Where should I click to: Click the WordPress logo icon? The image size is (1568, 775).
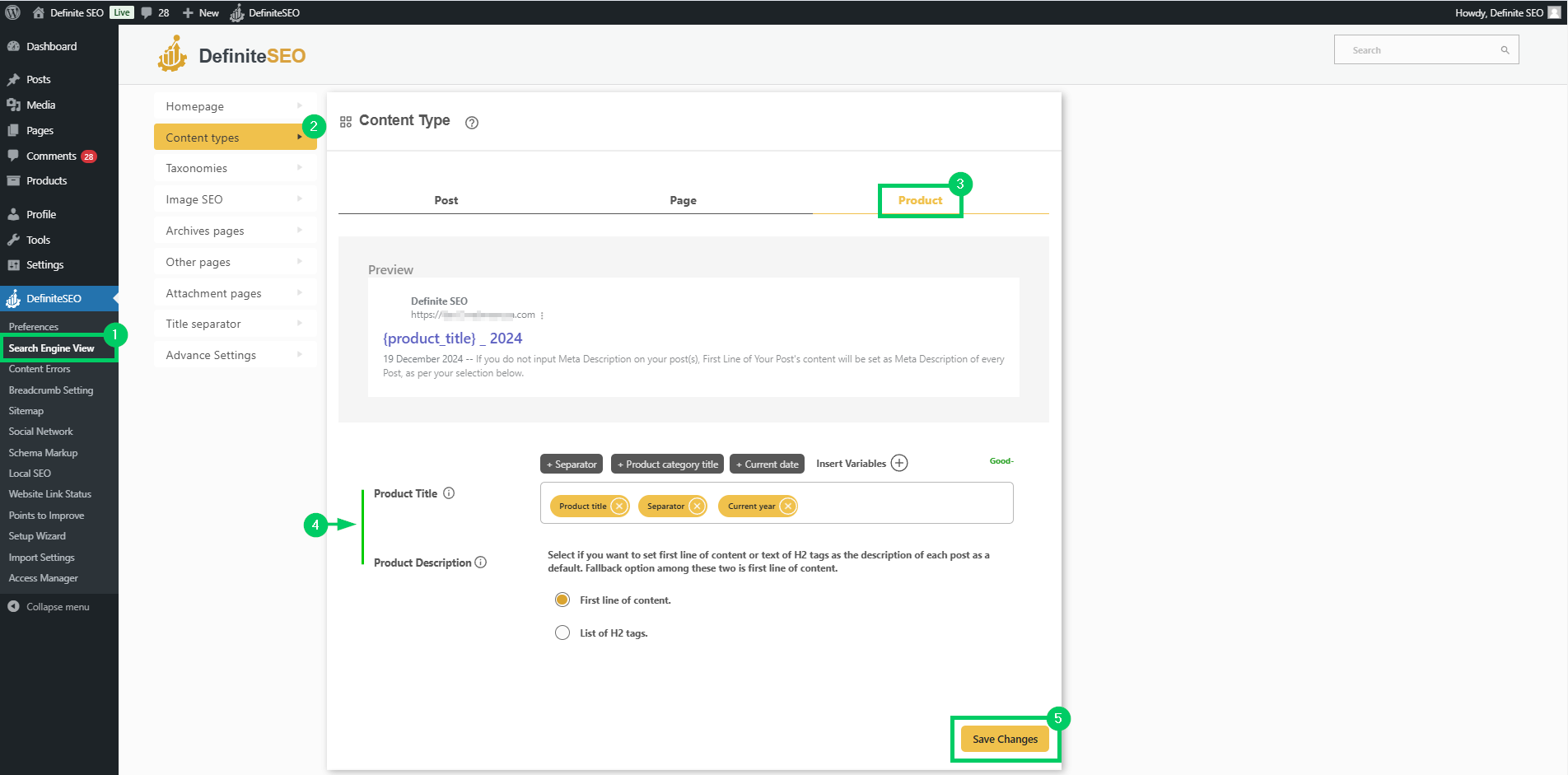(x=12, y=12)
